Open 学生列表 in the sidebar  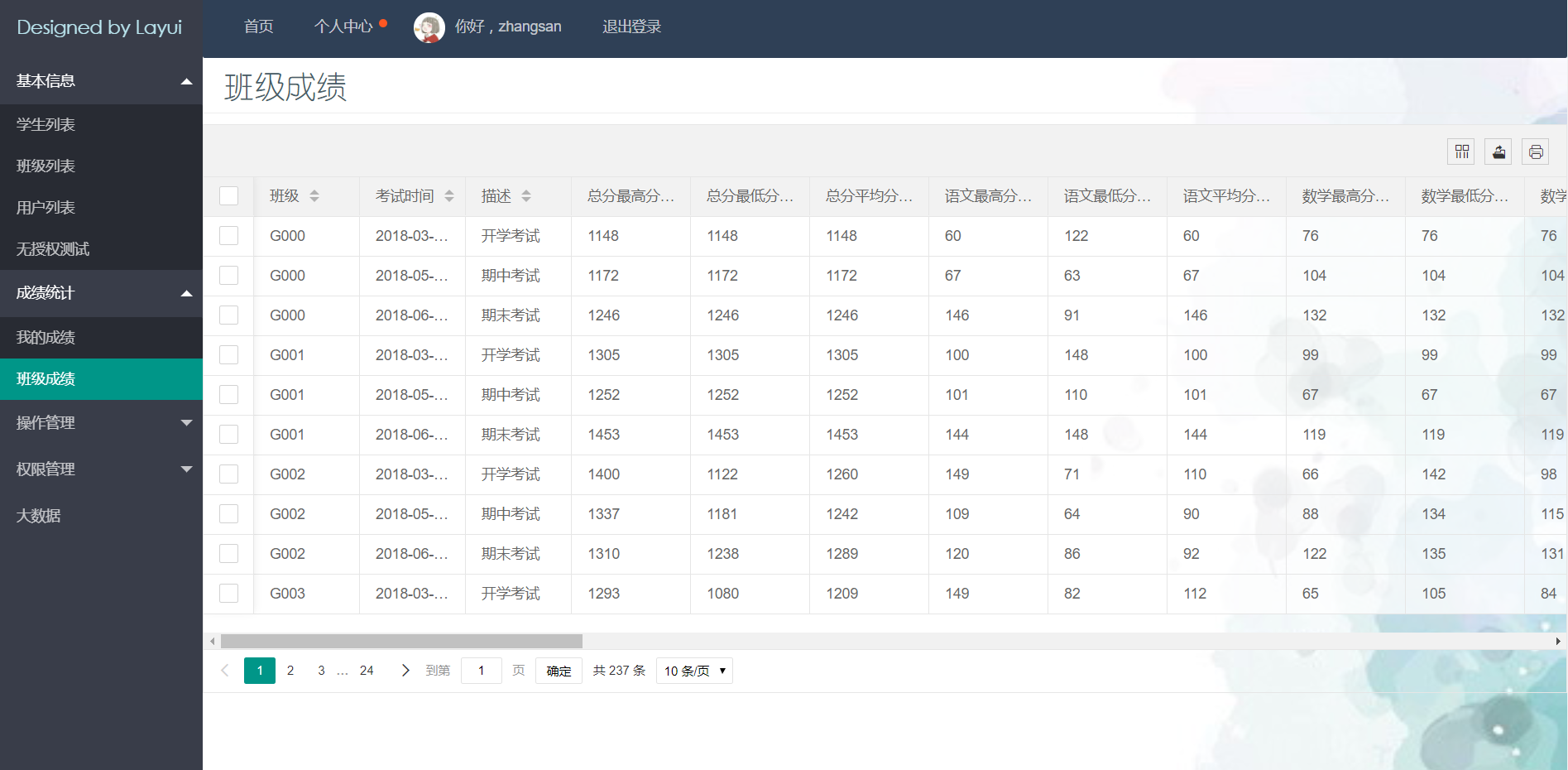[x=101, y=125]
